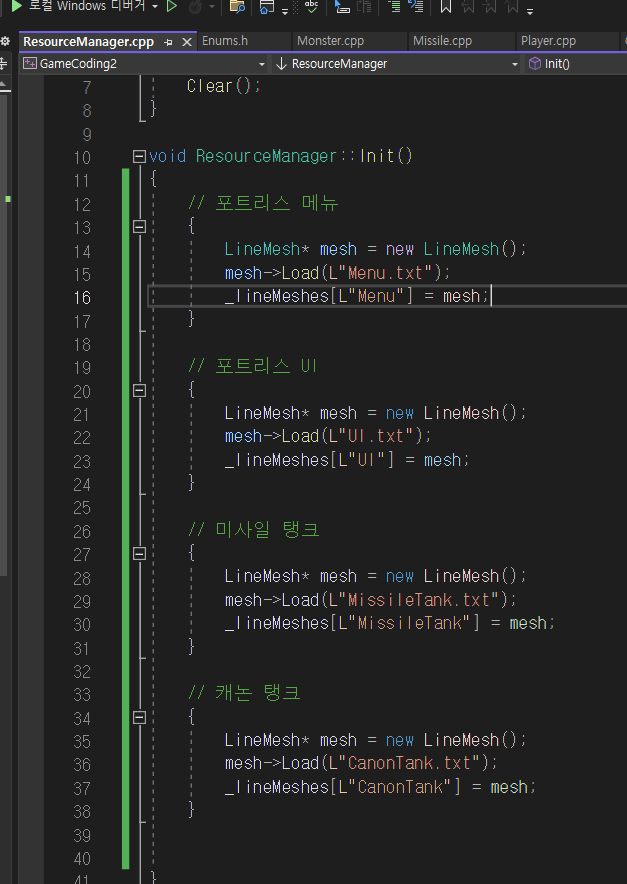Click the cursor-with-lines toolbar icon
Image resolution: width=627 pixels, height=884 pixels.
[342, 7]
